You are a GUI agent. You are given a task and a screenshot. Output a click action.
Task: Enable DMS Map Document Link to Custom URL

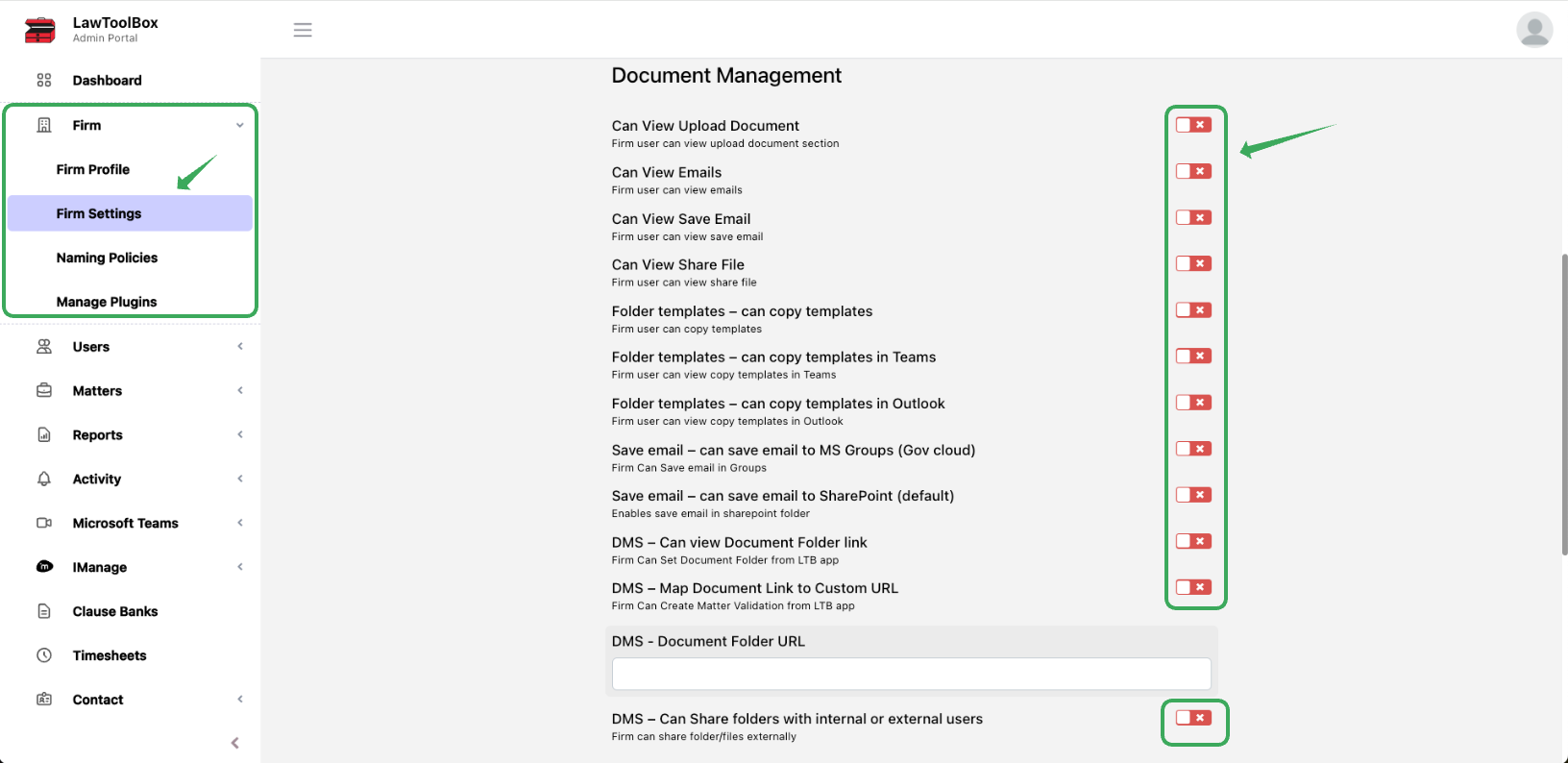(1194, 587)
